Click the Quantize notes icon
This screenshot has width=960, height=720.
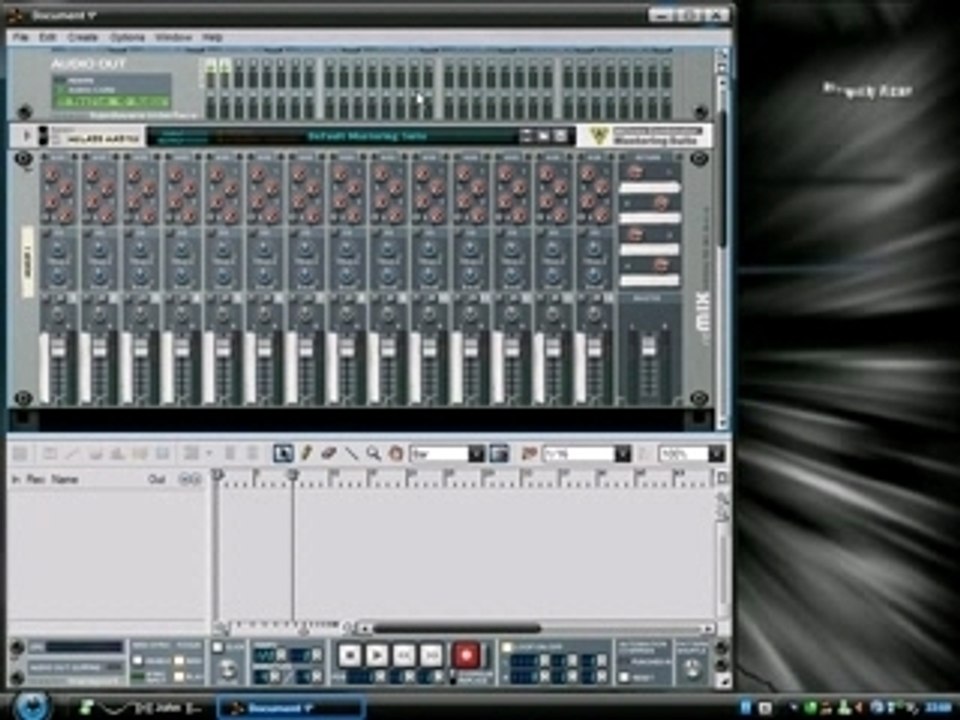pyautogui.click(x=529, y=454)
